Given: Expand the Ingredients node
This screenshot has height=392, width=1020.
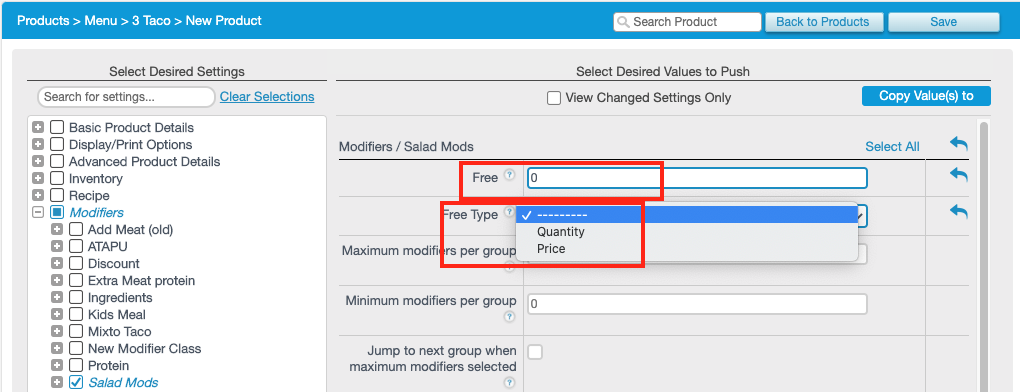Looking at the screenshot, I should 57,298.
